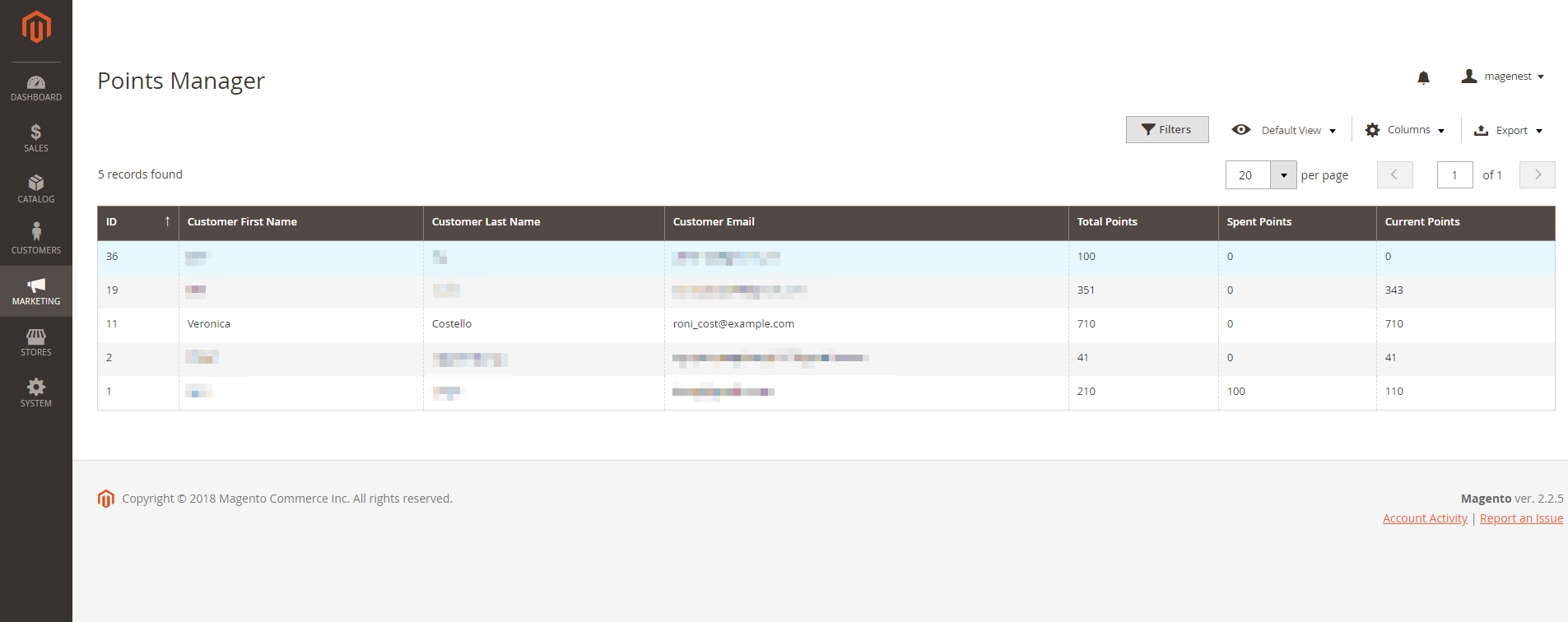Open the Export dropdown
This screenshot has width=1568, height=622.
point(1508,130)
